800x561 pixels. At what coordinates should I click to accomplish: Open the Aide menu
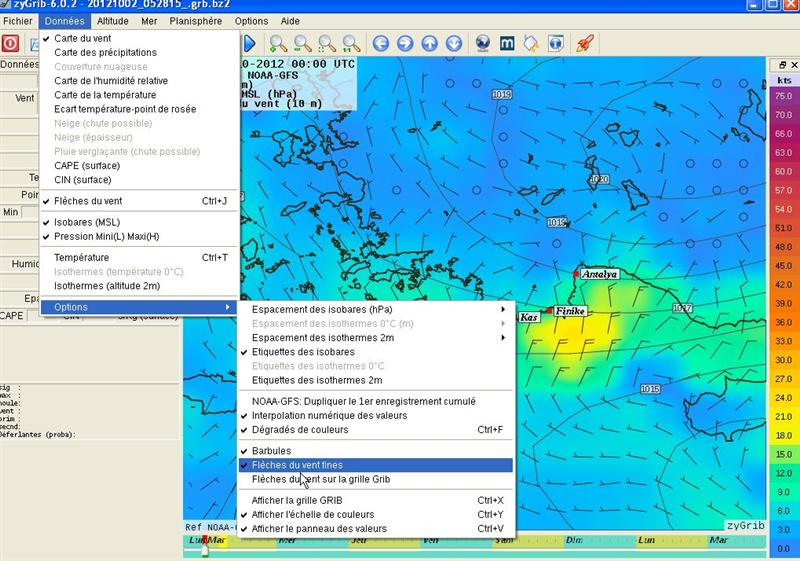tap(290, 21)
